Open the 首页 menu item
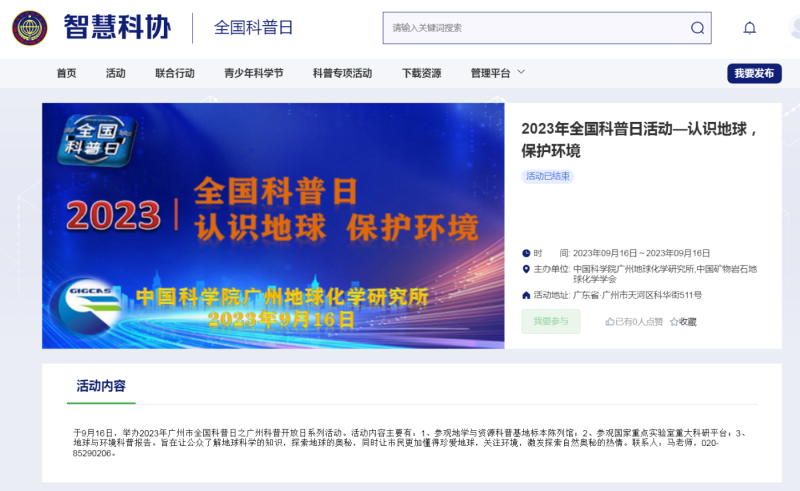Screen dimensions: 800x491 [66, 73]
